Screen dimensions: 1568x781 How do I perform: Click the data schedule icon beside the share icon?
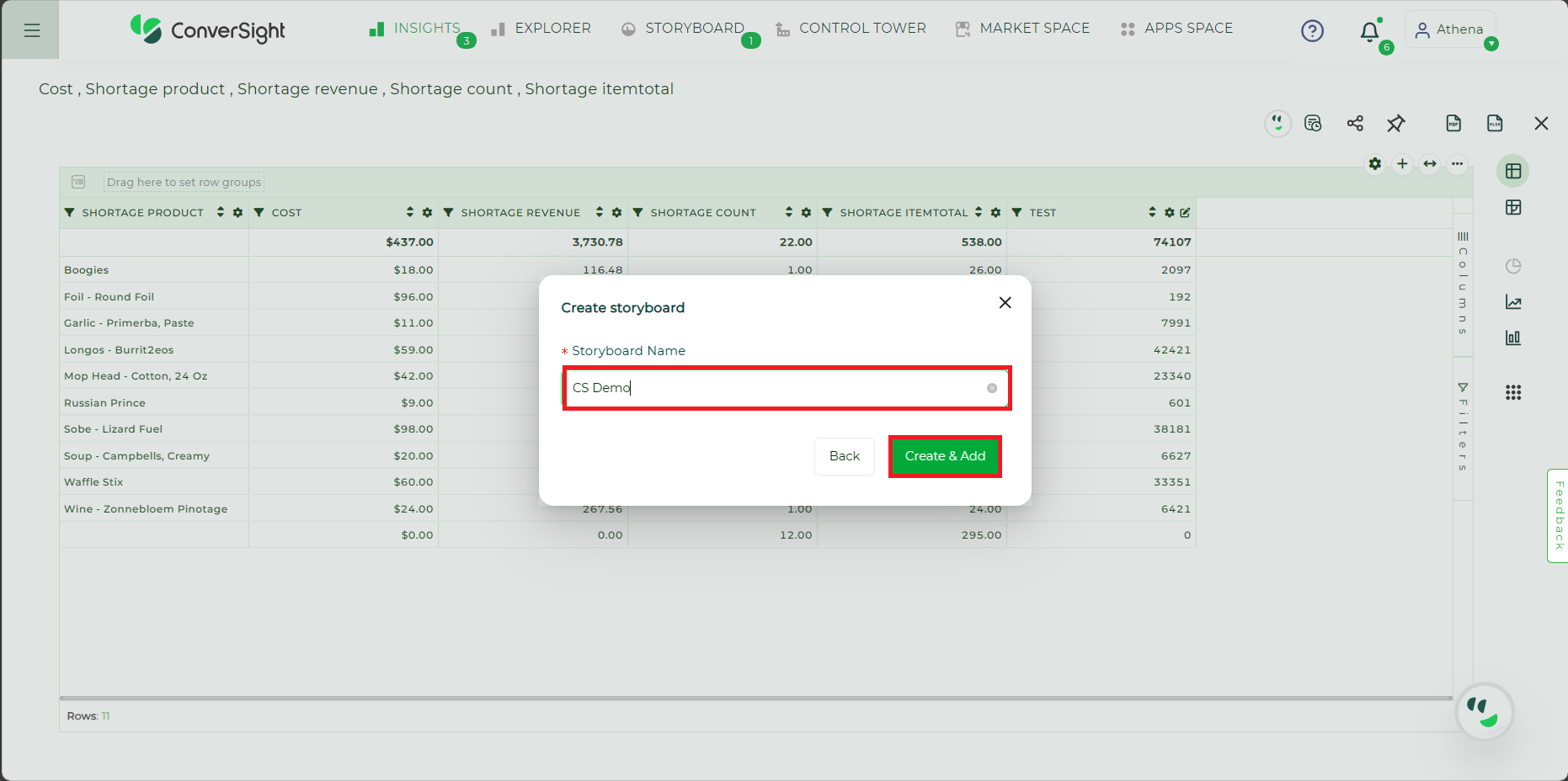click(x=1313, y=124)
